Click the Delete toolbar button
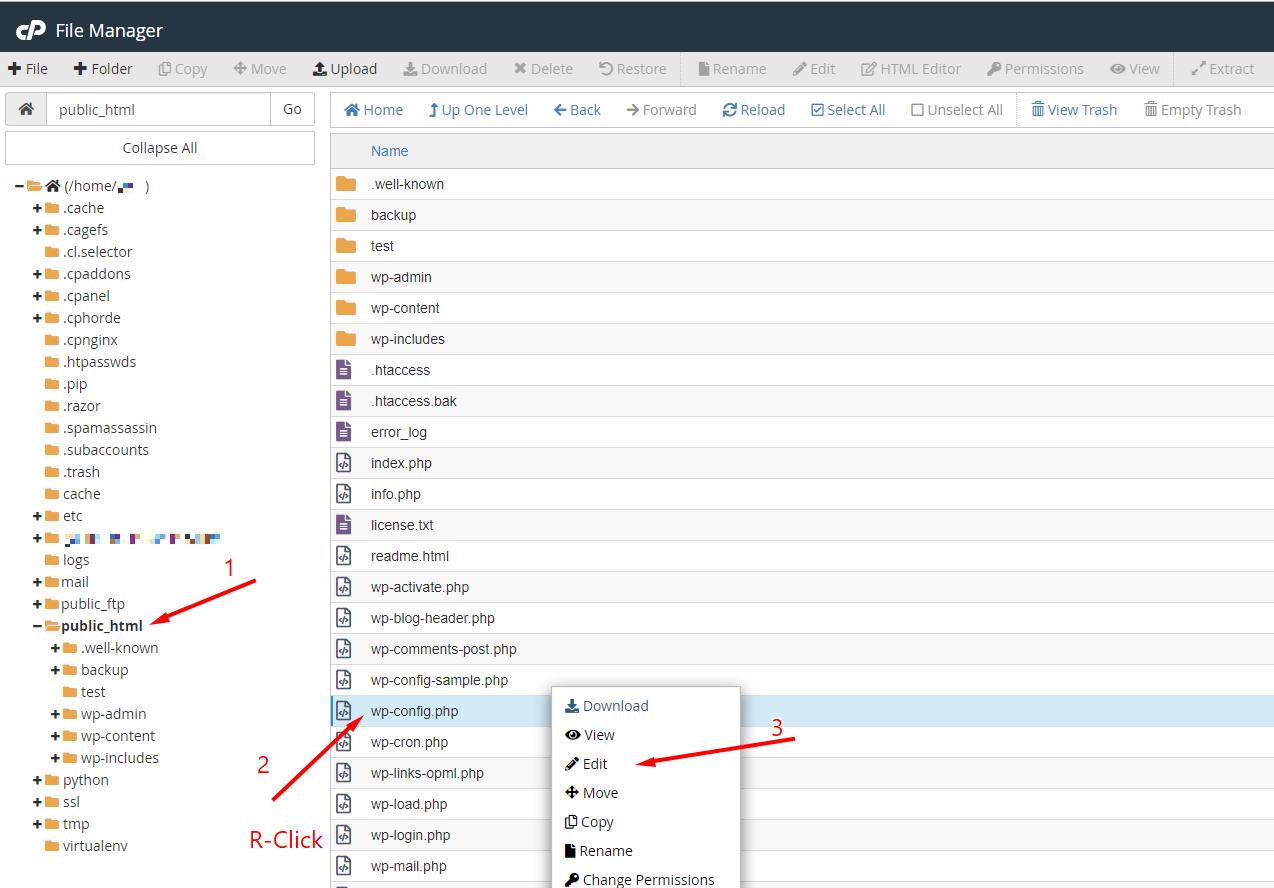 click(x=543, y=69)
